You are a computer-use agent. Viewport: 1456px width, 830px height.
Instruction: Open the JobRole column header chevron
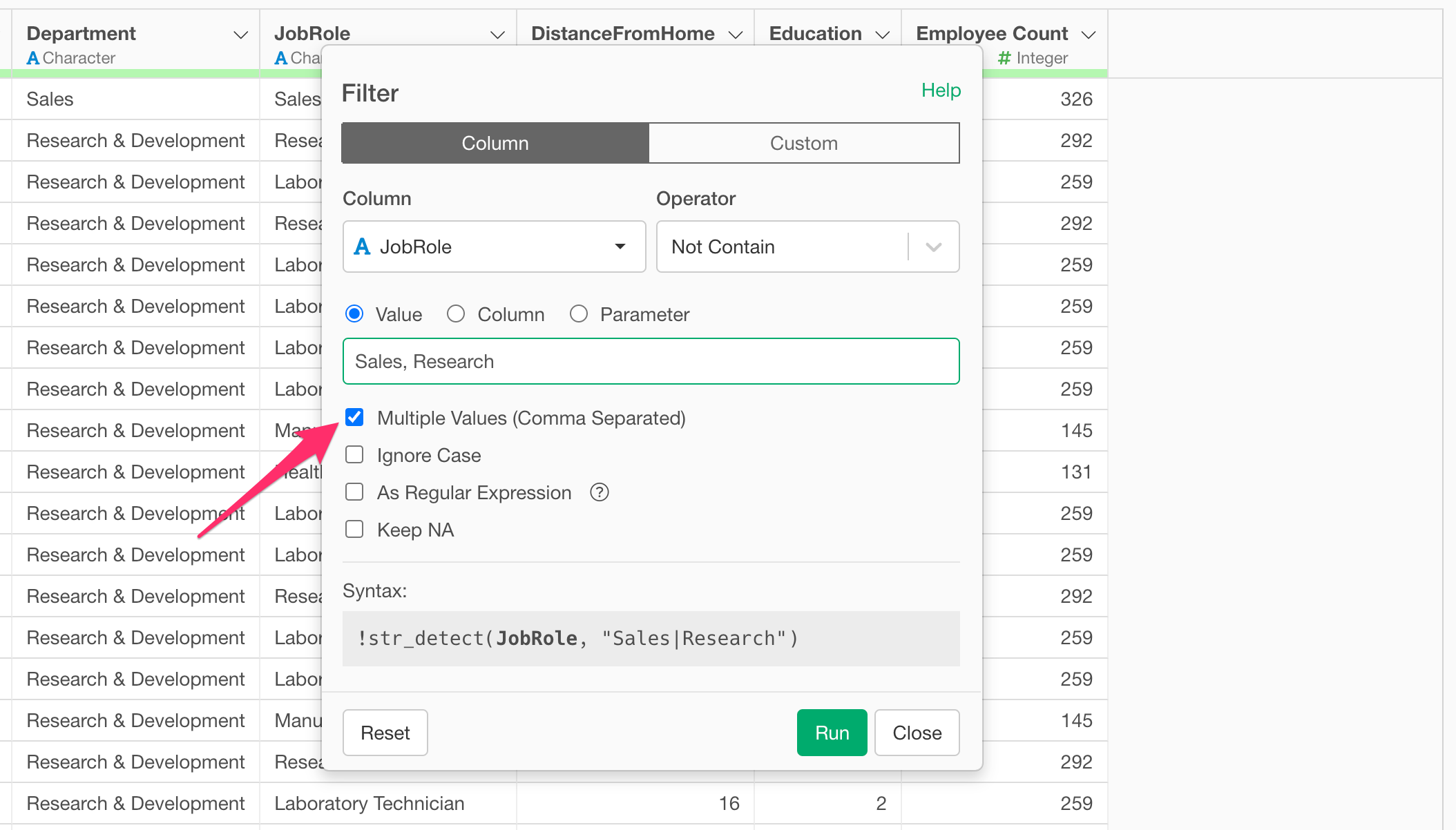click(x=497, y=35)
